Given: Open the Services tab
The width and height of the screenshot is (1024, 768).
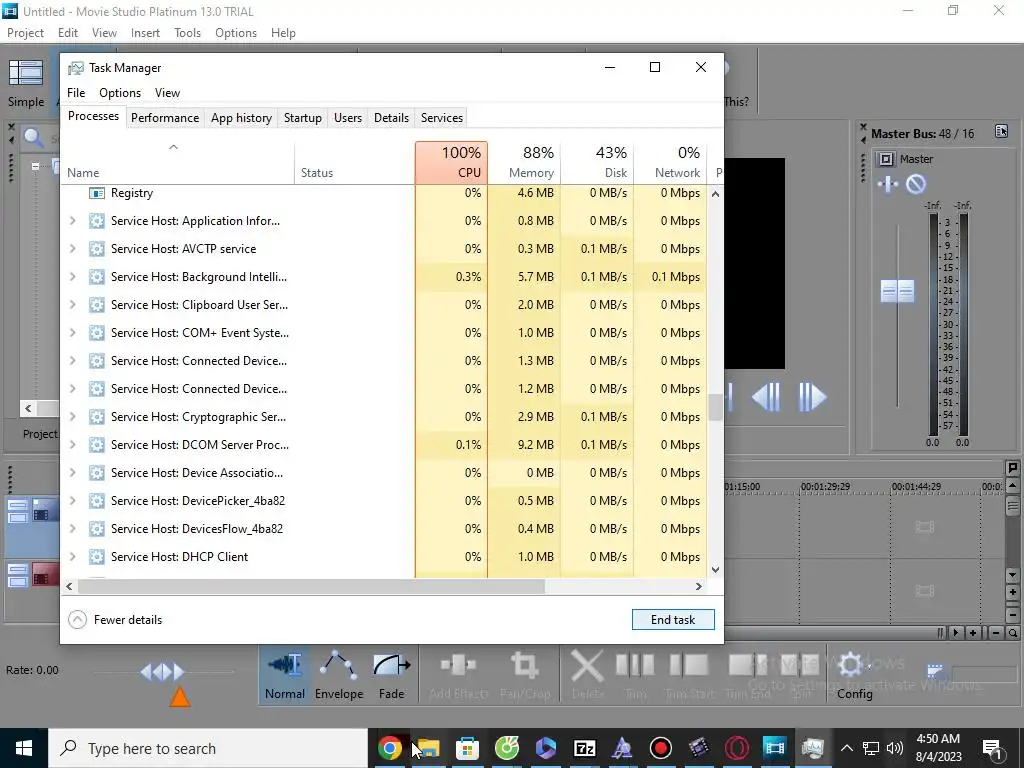Looking at the screenshot, I should pyautogui.click(x=441, y=118).
